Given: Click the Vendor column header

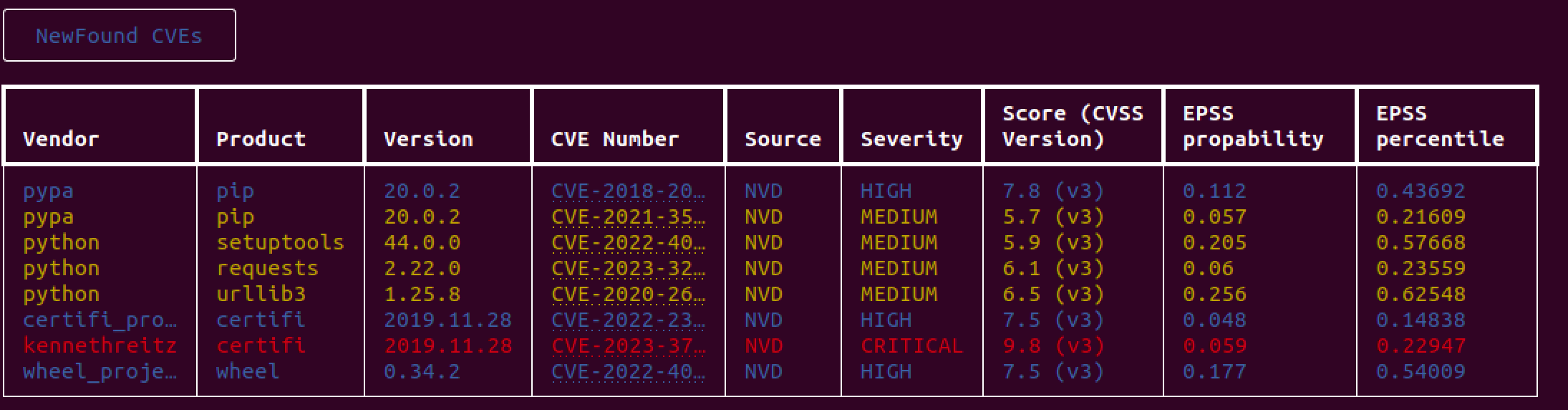Looking at the screenshot, I should coord(61,139).
